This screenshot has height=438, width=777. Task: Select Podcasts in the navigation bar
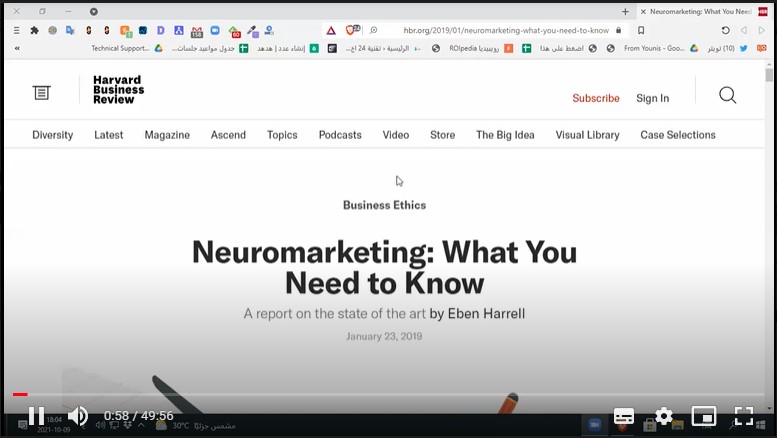pos(340,135)
